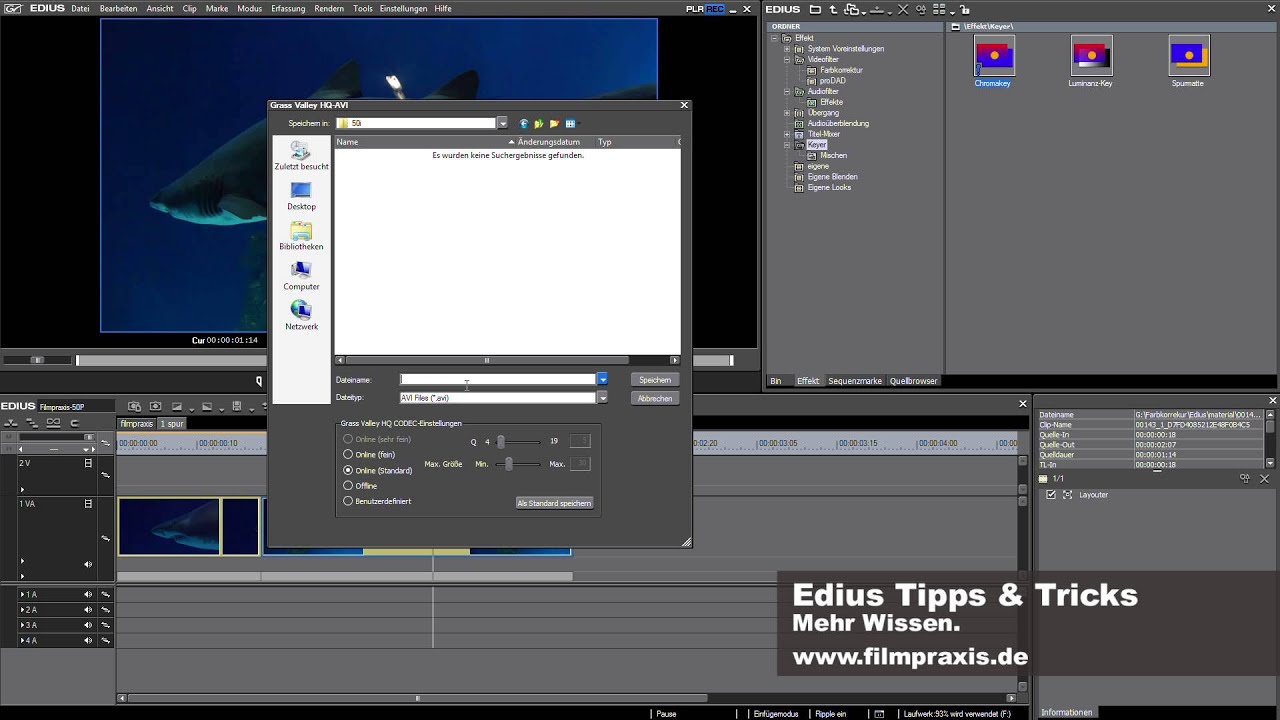Uncheck the Layouter checkbox
This screenshot has height=720, width=1280.
point(1050,495)
